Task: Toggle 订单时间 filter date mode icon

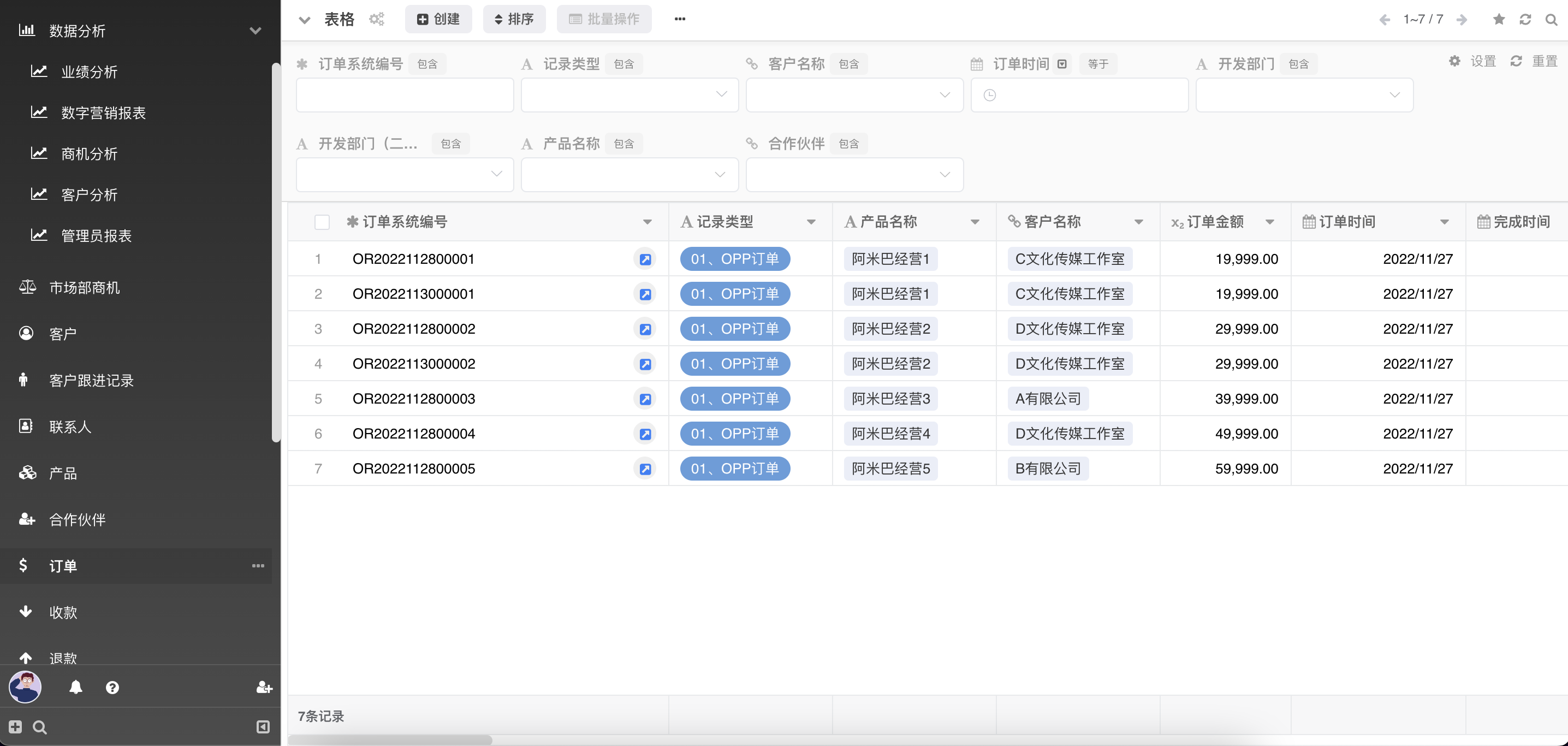Action: 1062,64
